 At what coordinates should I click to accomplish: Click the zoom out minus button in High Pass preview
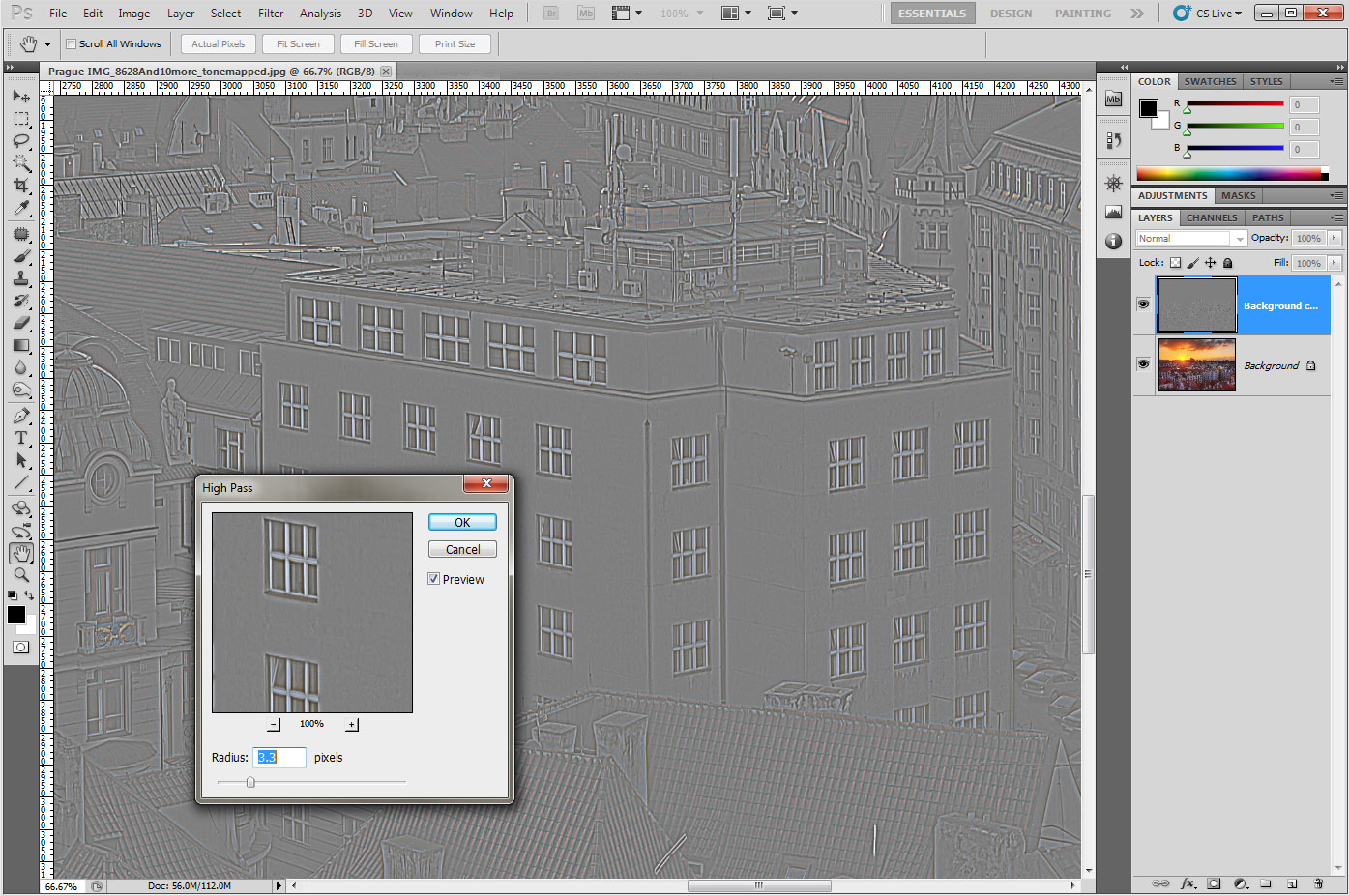275,725
